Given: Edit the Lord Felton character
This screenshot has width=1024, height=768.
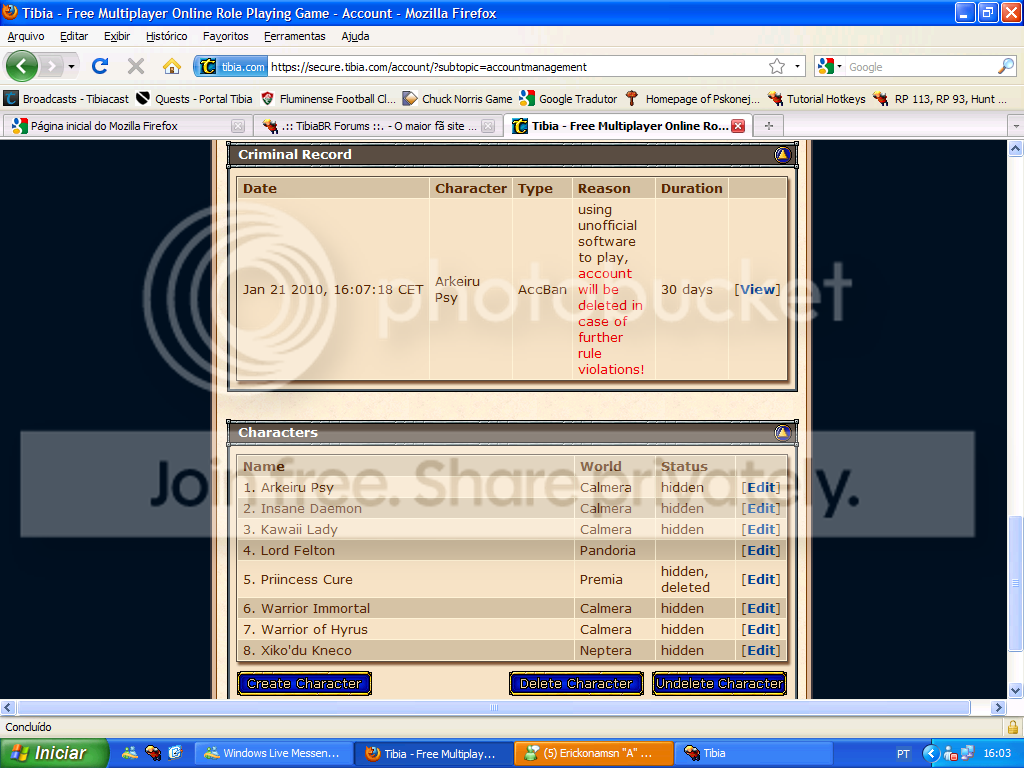Looking at the screenshot, I should pyautogui.click(x=761, y=551).
